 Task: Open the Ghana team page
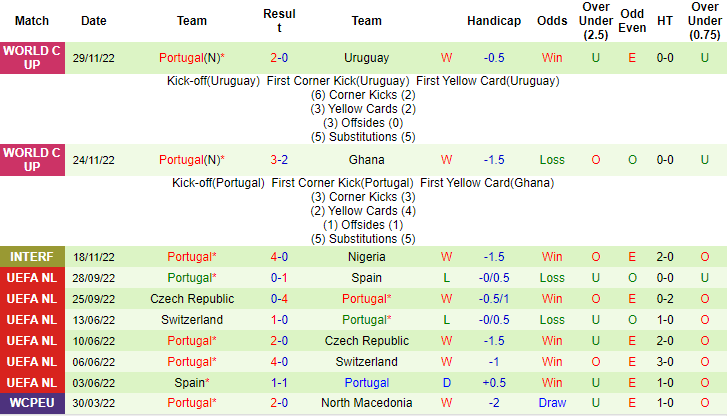tap(366, 160)
